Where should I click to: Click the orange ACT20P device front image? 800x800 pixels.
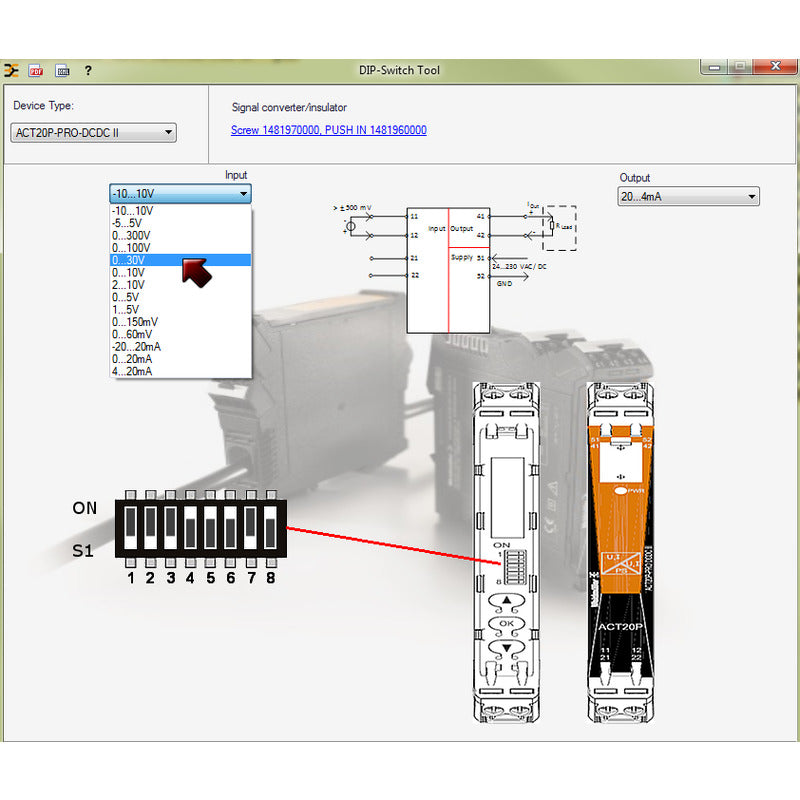[x=620, y=552]
